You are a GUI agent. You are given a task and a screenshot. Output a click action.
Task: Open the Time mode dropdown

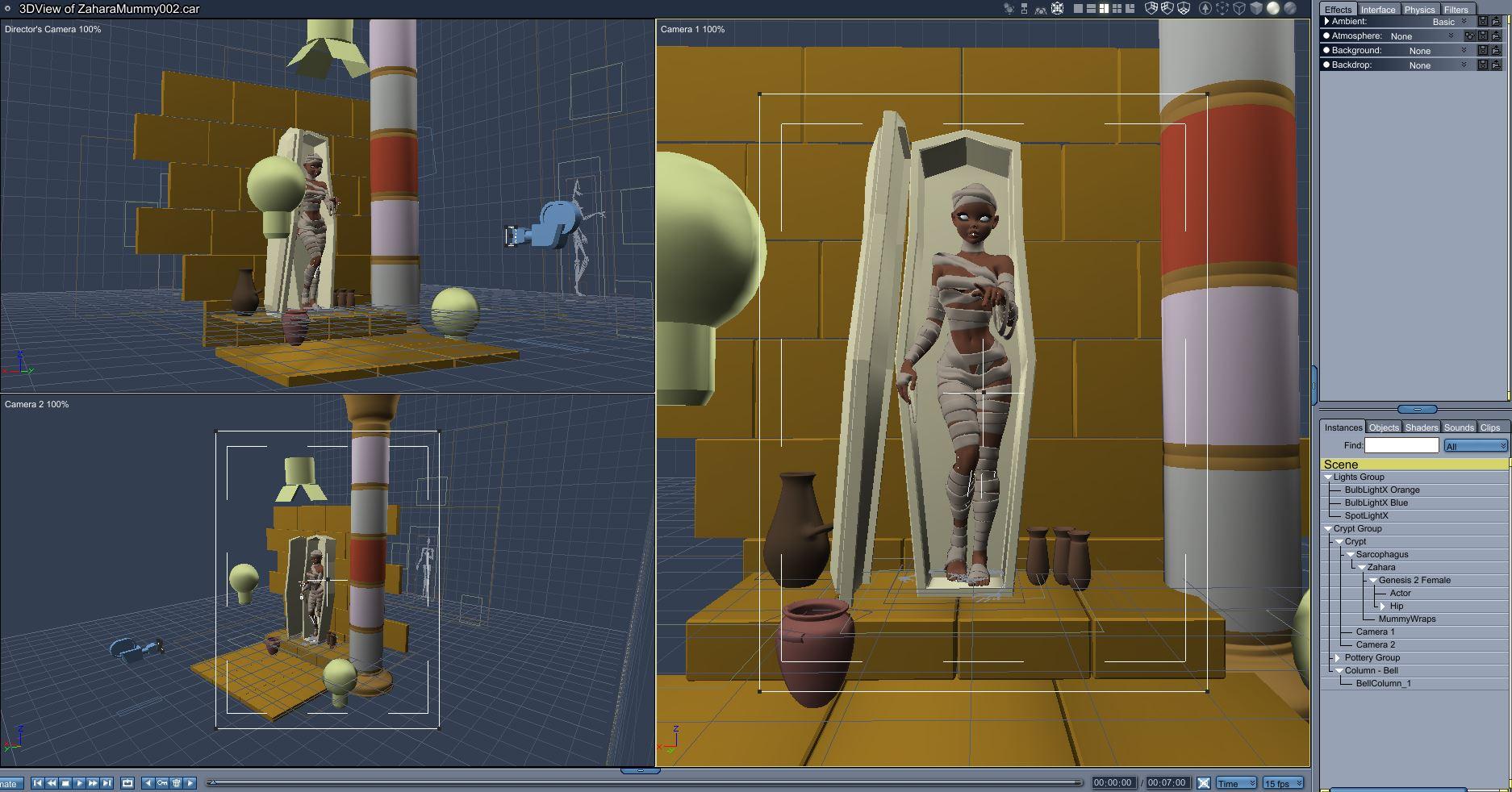point(1236,783)
